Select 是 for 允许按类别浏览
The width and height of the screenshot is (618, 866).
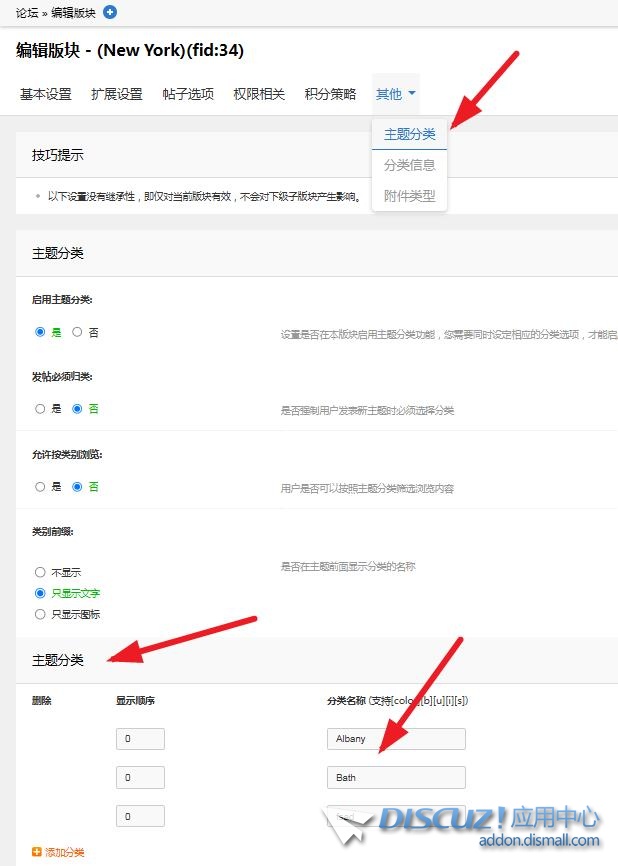(x=40, y=487)
